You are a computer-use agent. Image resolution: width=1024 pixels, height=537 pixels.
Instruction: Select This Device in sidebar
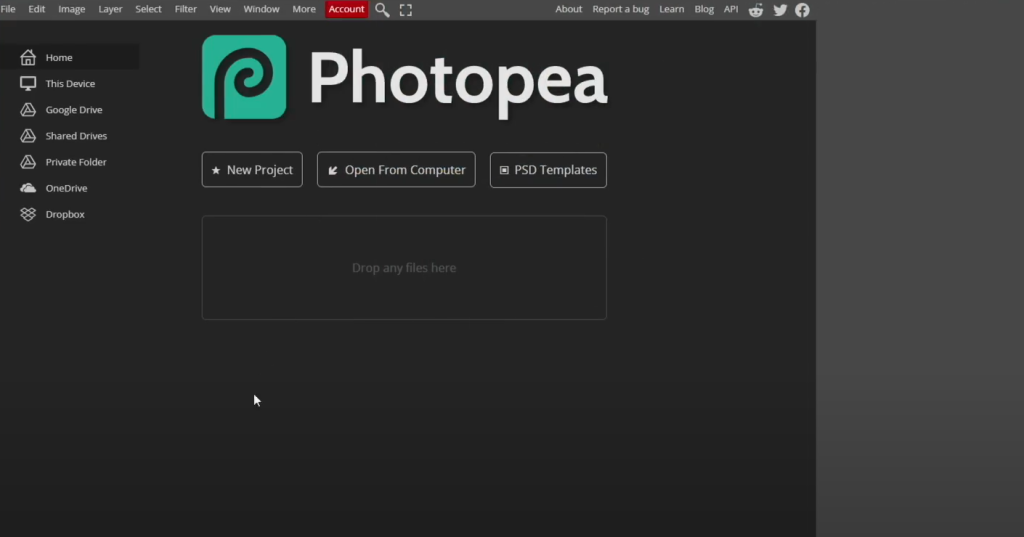coord(70,84)
